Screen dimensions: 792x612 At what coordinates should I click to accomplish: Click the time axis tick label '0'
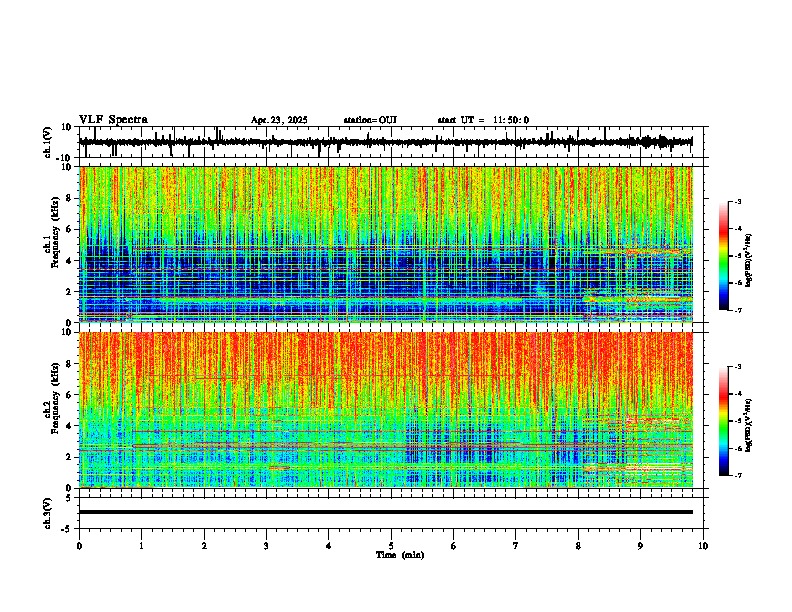tap(79, 546)
